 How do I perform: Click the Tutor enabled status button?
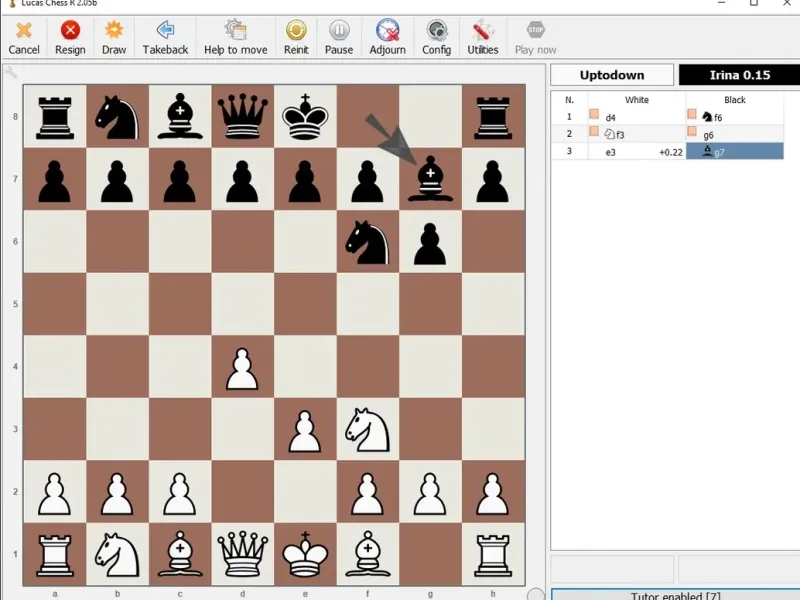pyautogui.click(x=676, y=594)
